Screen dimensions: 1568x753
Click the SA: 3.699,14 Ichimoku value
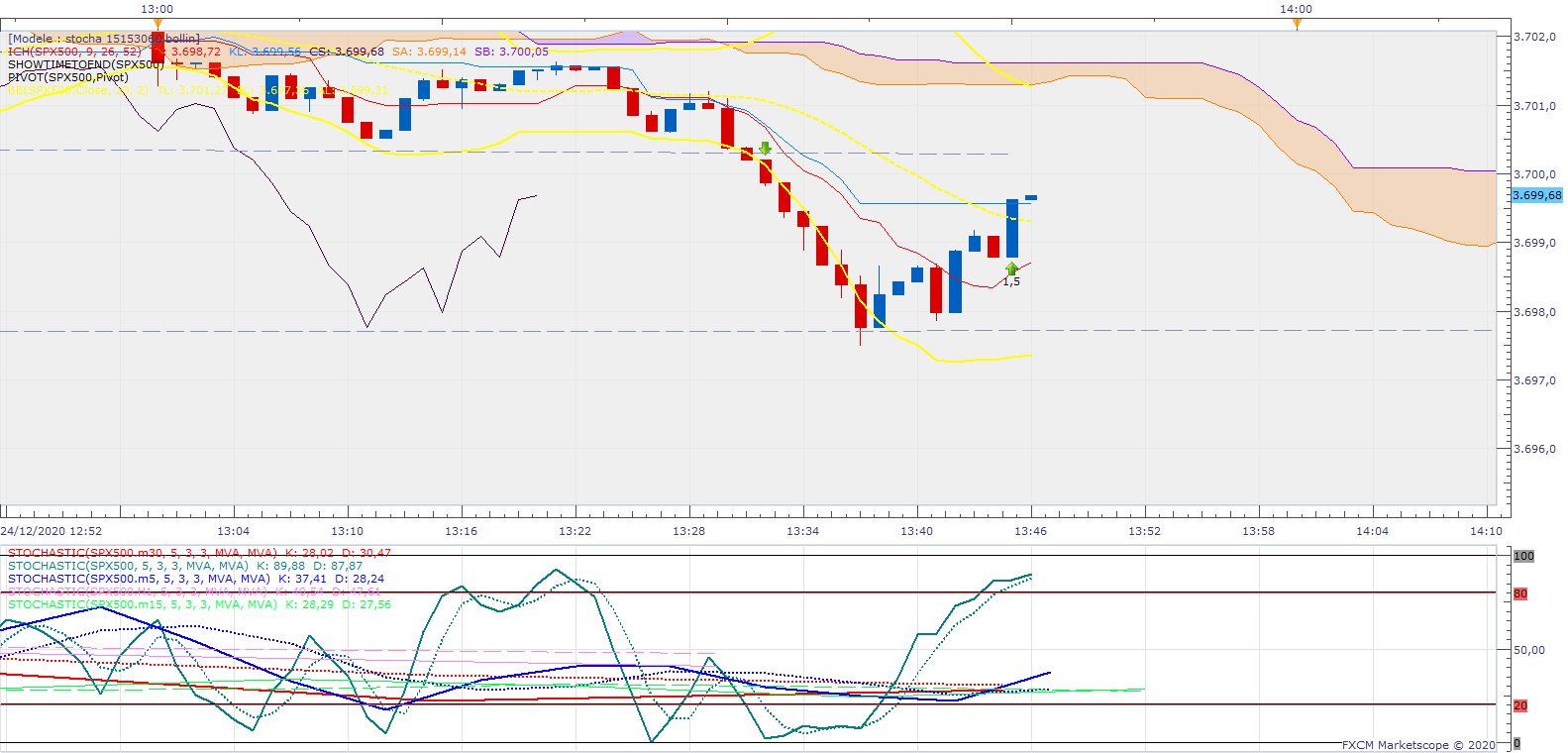point(429,52)
